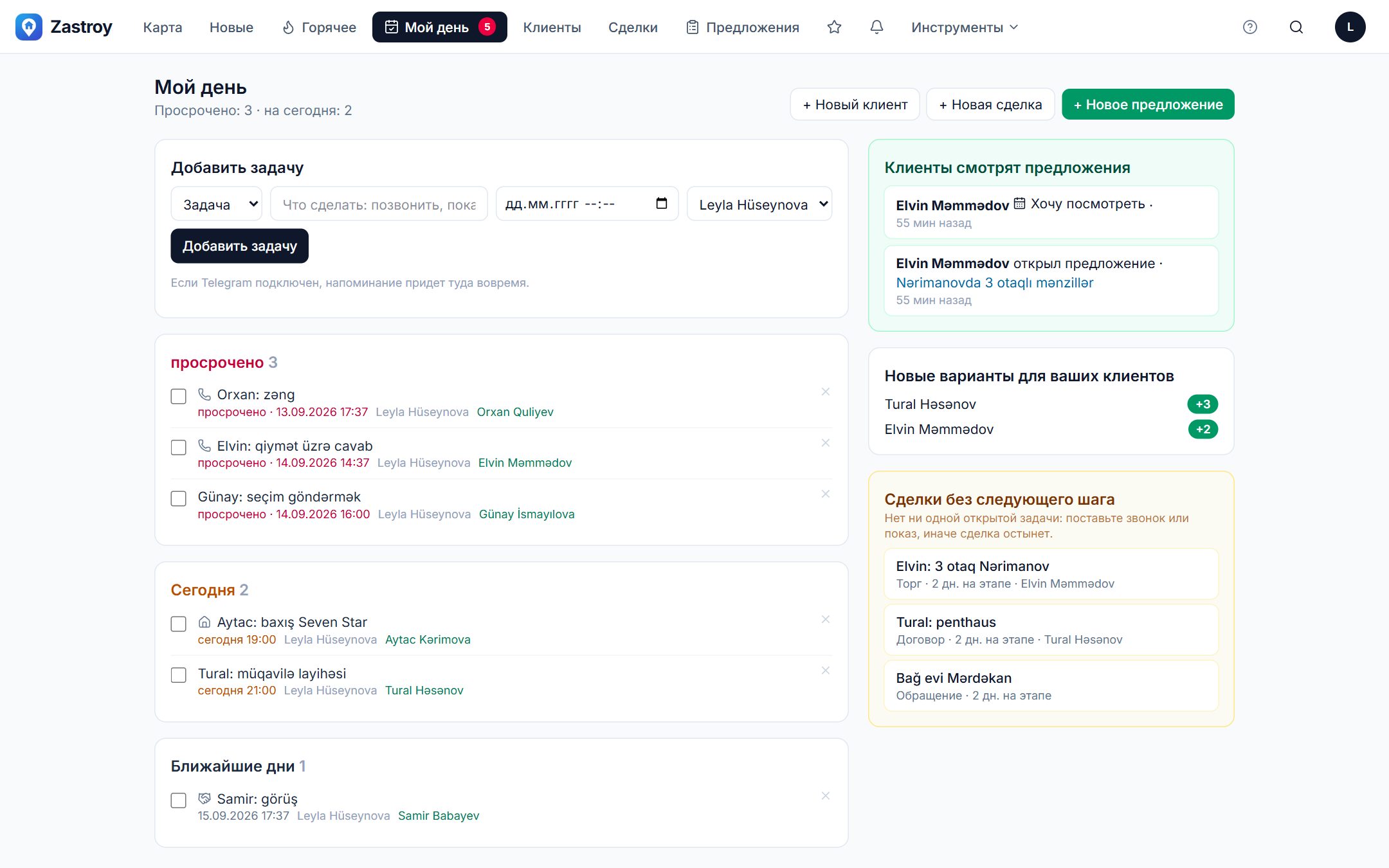Go to the Карта tab
This screenshot has width=1389, height=868.
point(163,27)
